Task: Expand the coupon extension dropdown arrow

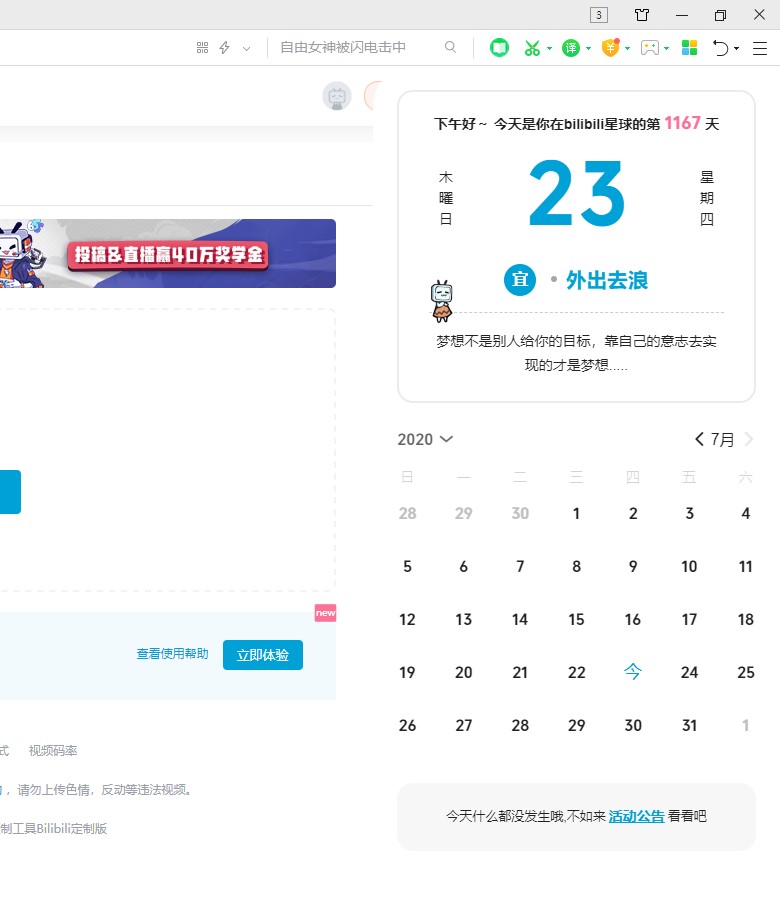Action: click(627, 48)
